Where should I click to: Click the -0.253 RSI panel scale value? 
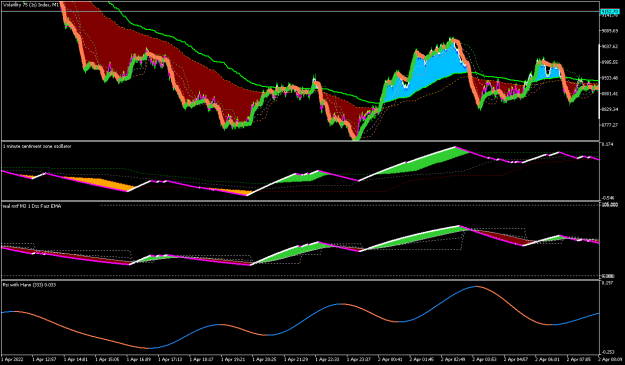(609, 352)
